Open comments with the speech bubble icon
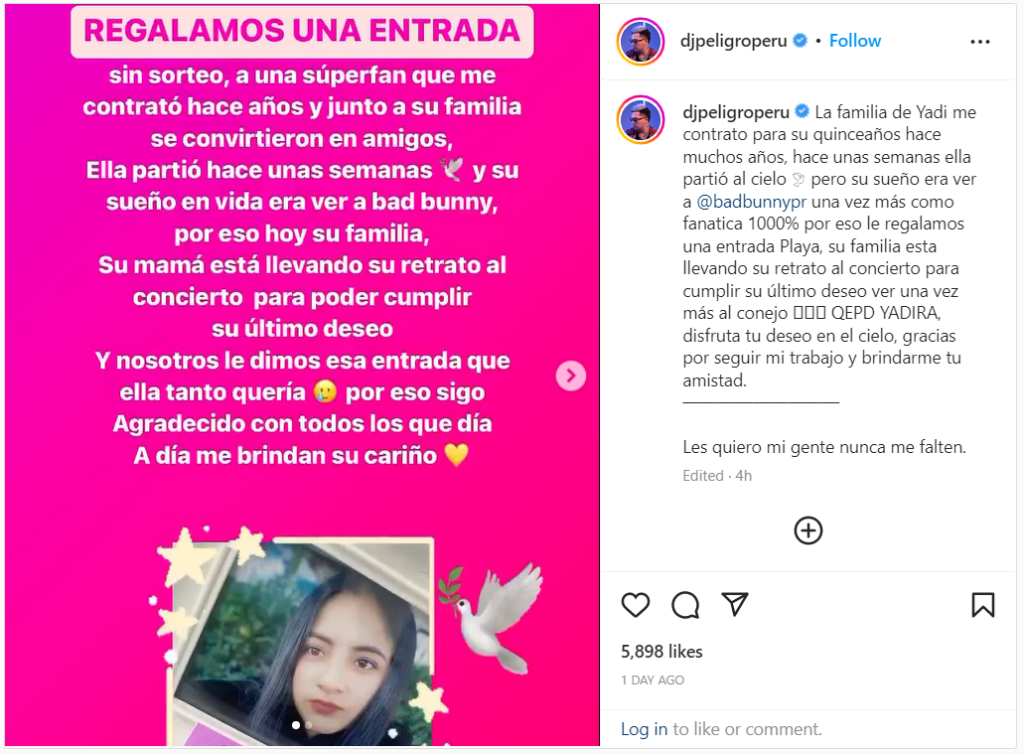Screen dimensions: 1024x755 click(685, 605)
